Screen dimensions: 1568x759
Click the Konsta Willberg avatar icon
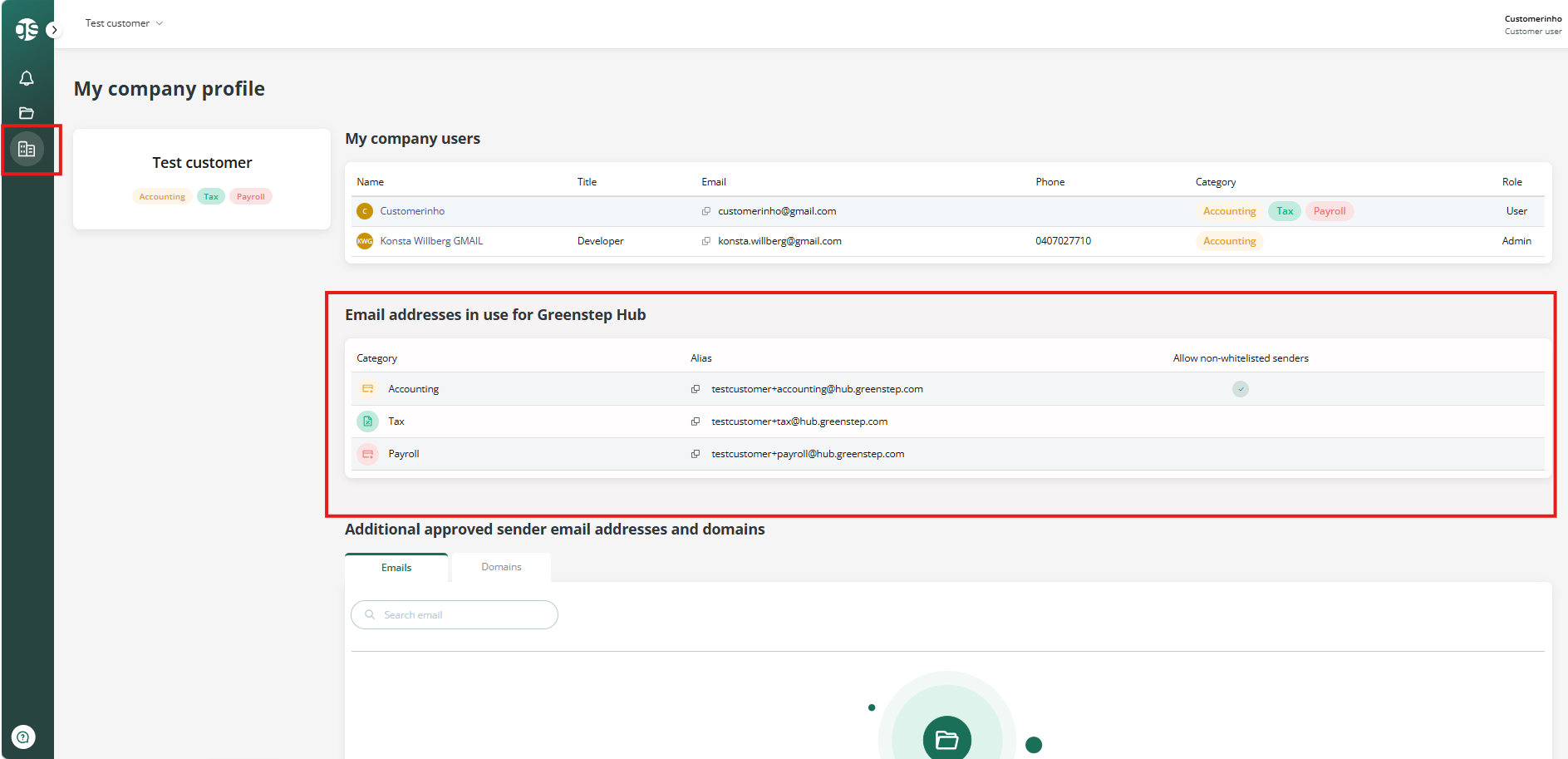coord(365,241)
